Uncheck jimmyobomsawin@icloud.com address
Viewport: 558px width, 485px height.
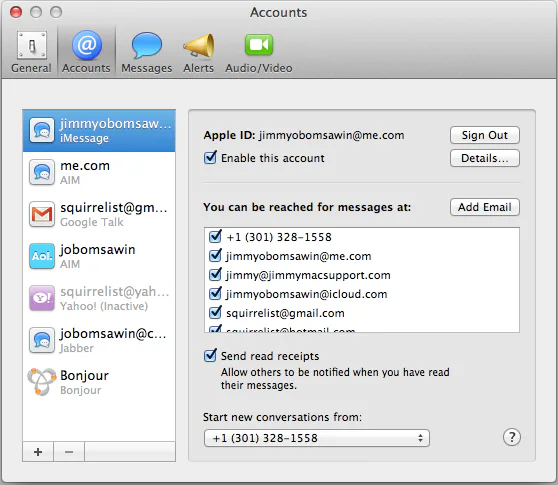215,294
